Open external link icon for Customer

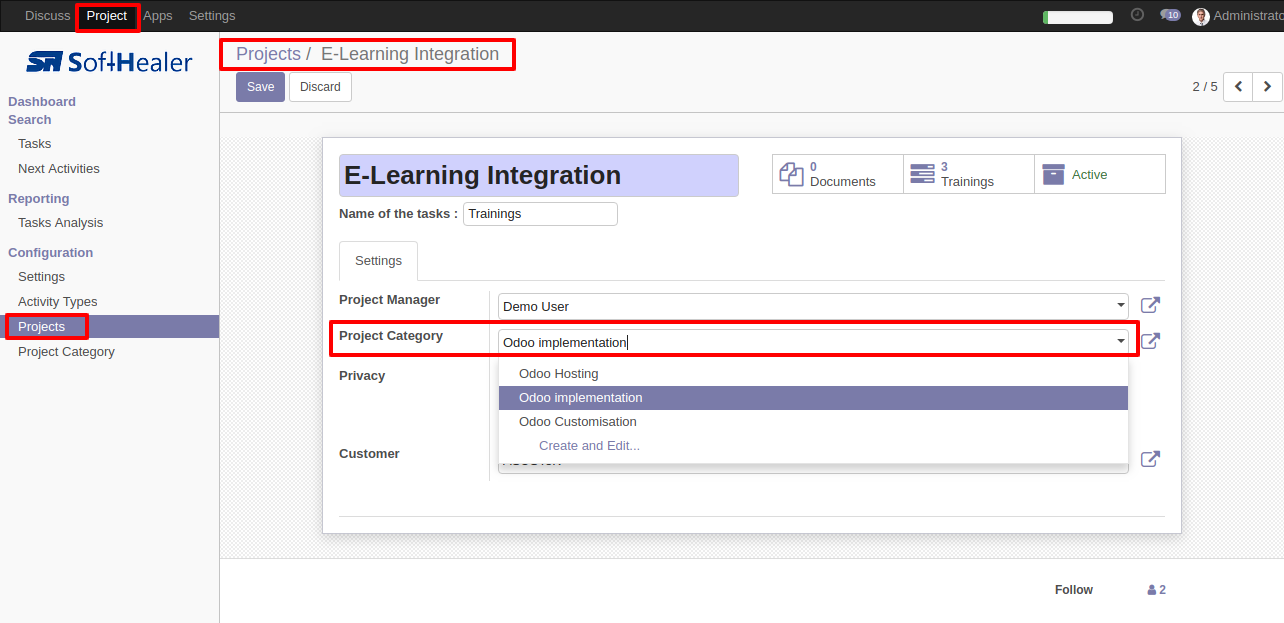tap(1151, 459)
